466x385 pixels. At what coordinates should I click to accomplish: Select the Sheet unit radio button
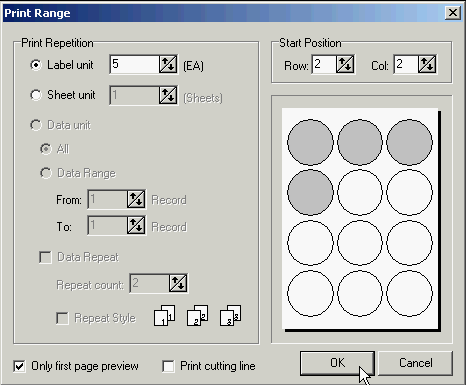pyautogui.click(x=36, y=95)
